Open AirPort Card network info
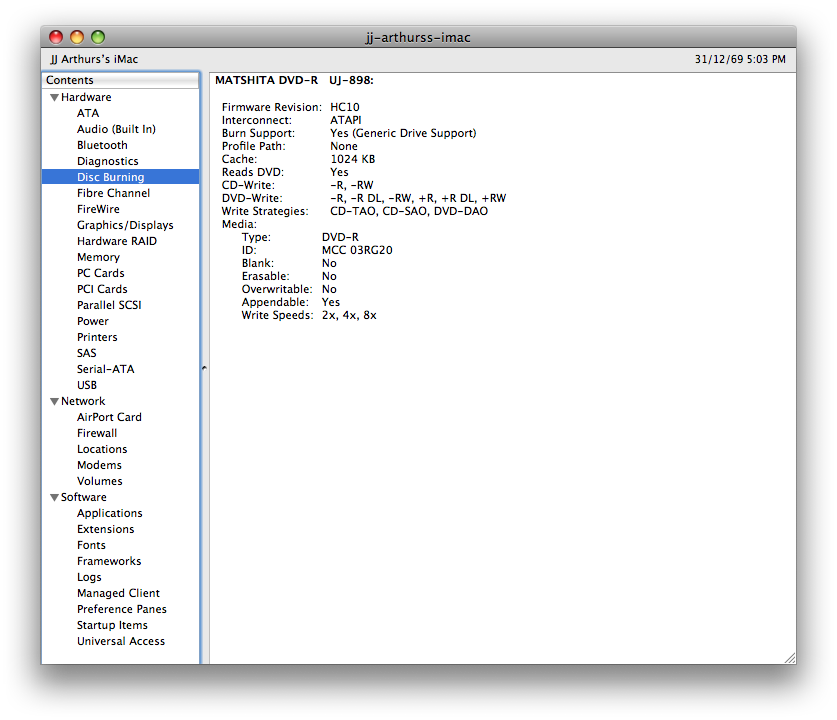 [109, 417]
